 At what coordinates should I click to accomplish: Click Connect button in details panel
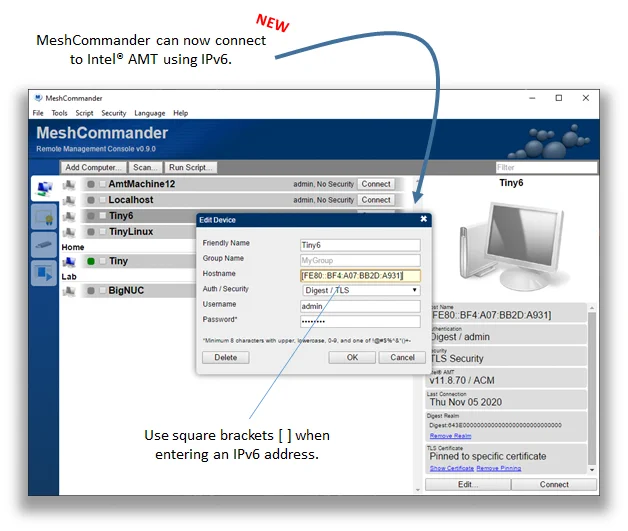click(x=554, y=485)
